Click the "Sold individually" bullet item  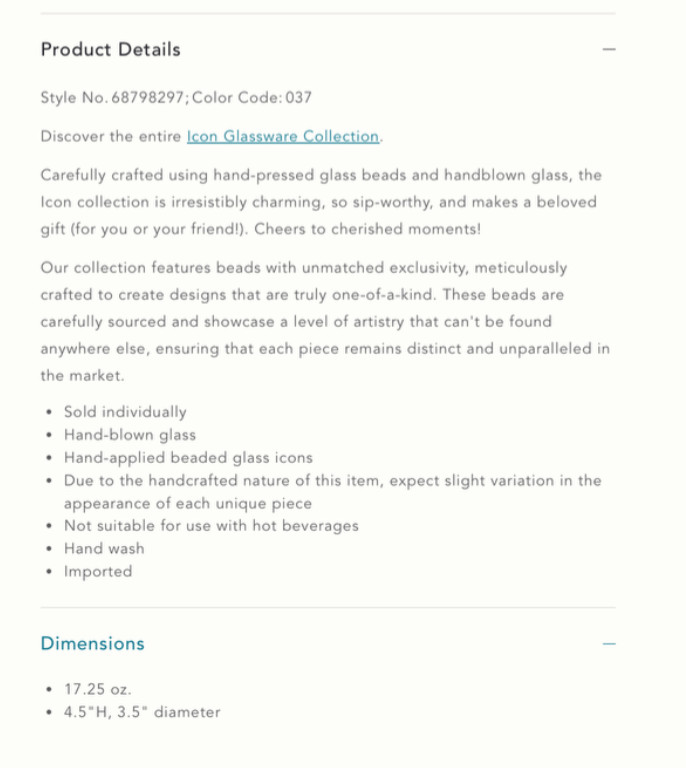click(x=125, y=412)
